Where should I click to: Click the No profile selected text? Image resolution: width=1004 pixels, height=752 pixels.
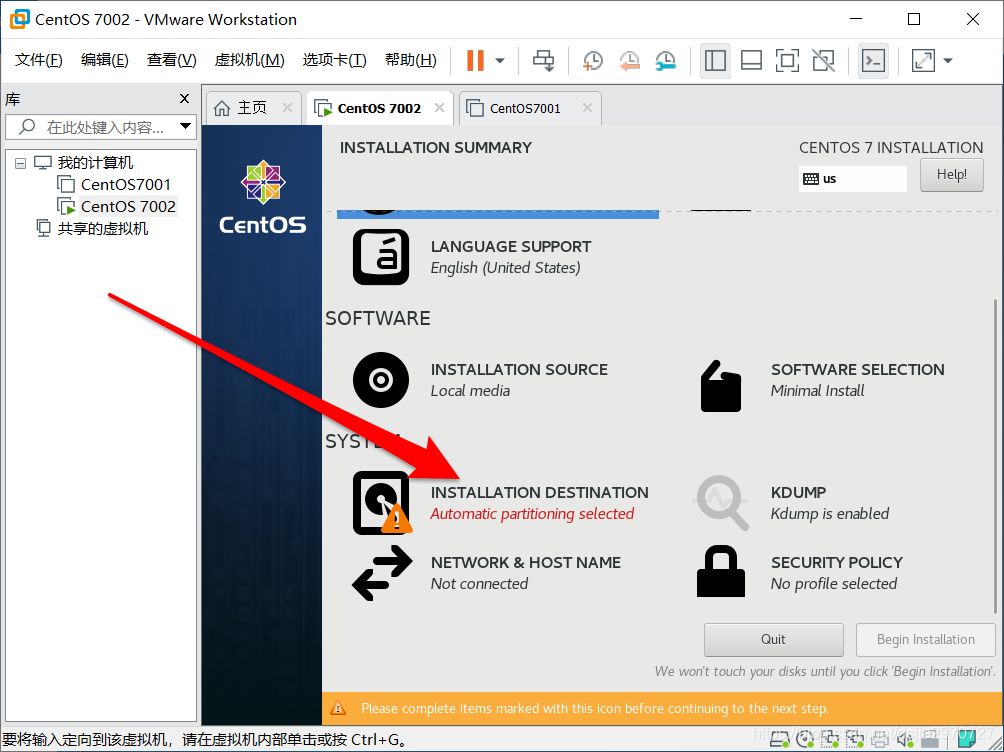click(x=834, y=584)
